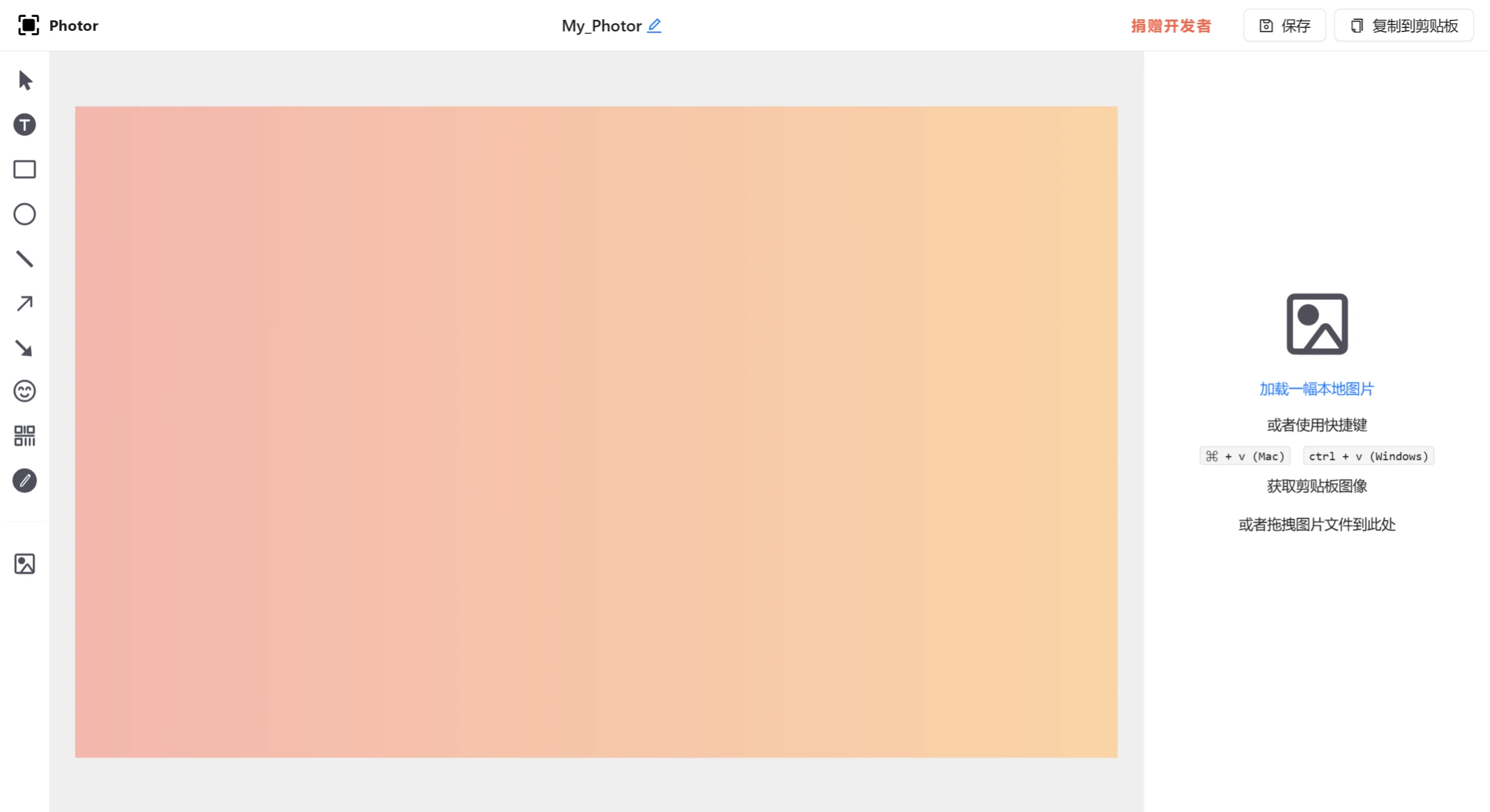Edit the My_Photor project name
Viewport: 1490px width, 812px height.
tap(654, 26)
